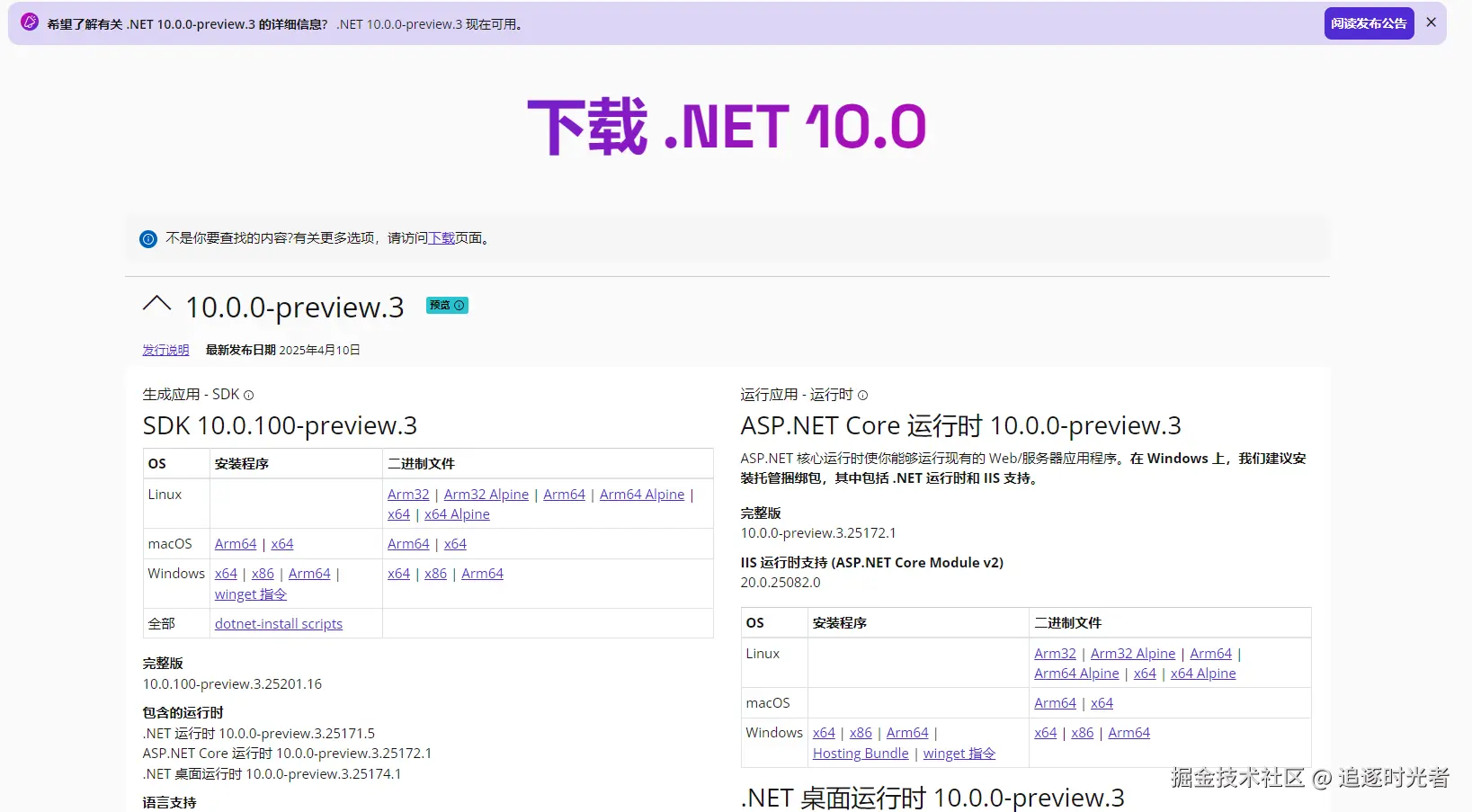
Task: Open the dotnet-install scripts link
Action: click(279, 624)
